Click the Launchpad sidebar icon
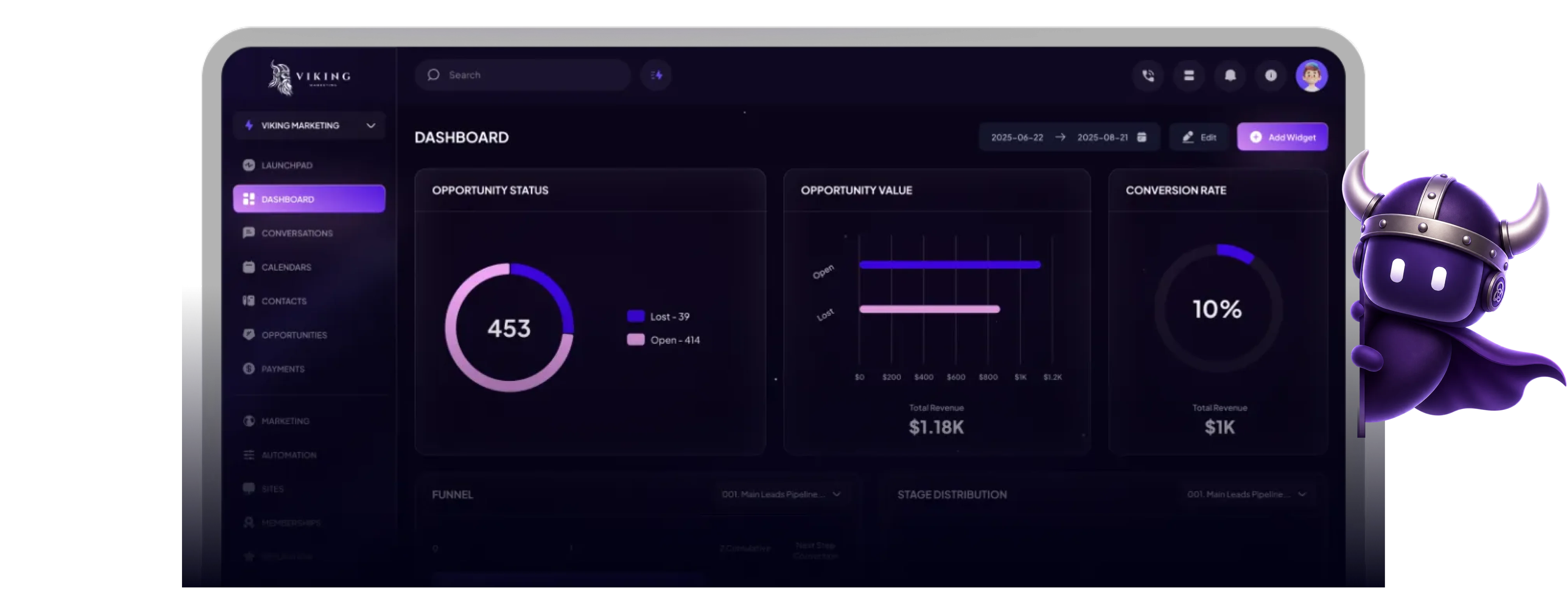 tap(248, 165)
